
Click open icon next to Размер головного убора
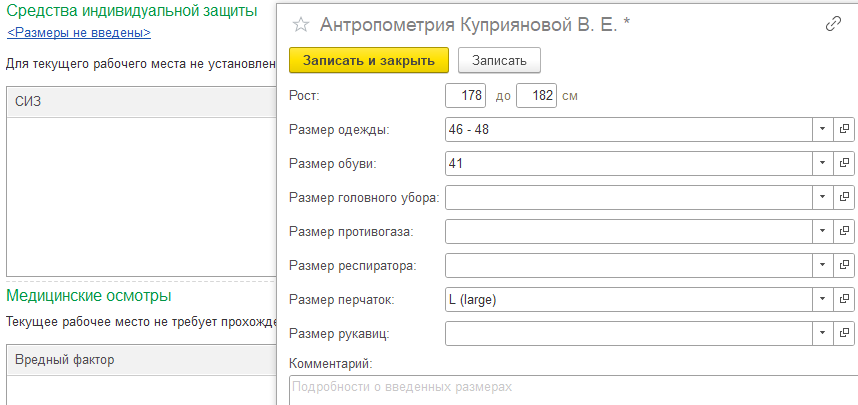pos(844,197)
